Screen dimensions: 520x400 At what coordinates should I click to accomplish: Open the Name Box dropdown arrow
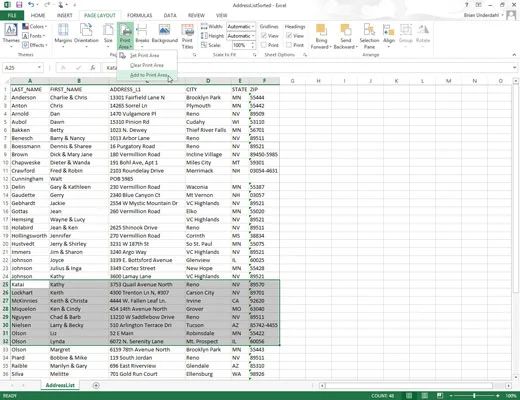[39, 68]
